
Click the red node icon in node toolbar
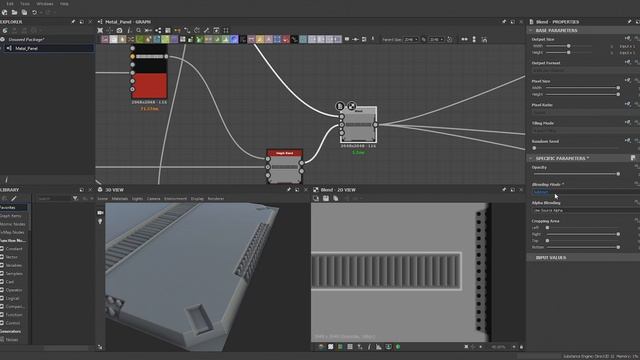pyautogui.click(x=286, y=39)
